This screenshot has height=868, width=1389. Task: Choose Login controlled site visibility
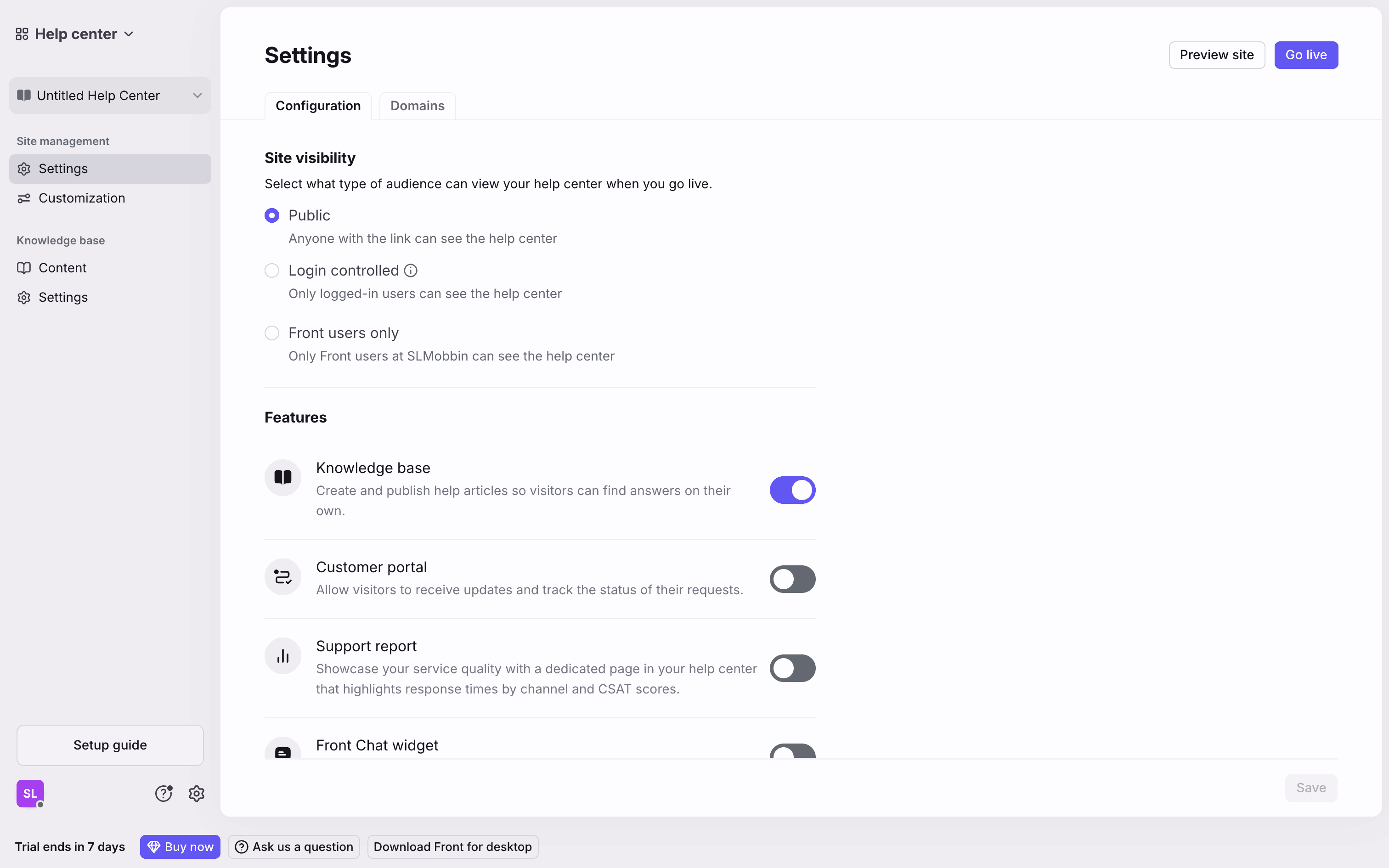tap(272, 271)
